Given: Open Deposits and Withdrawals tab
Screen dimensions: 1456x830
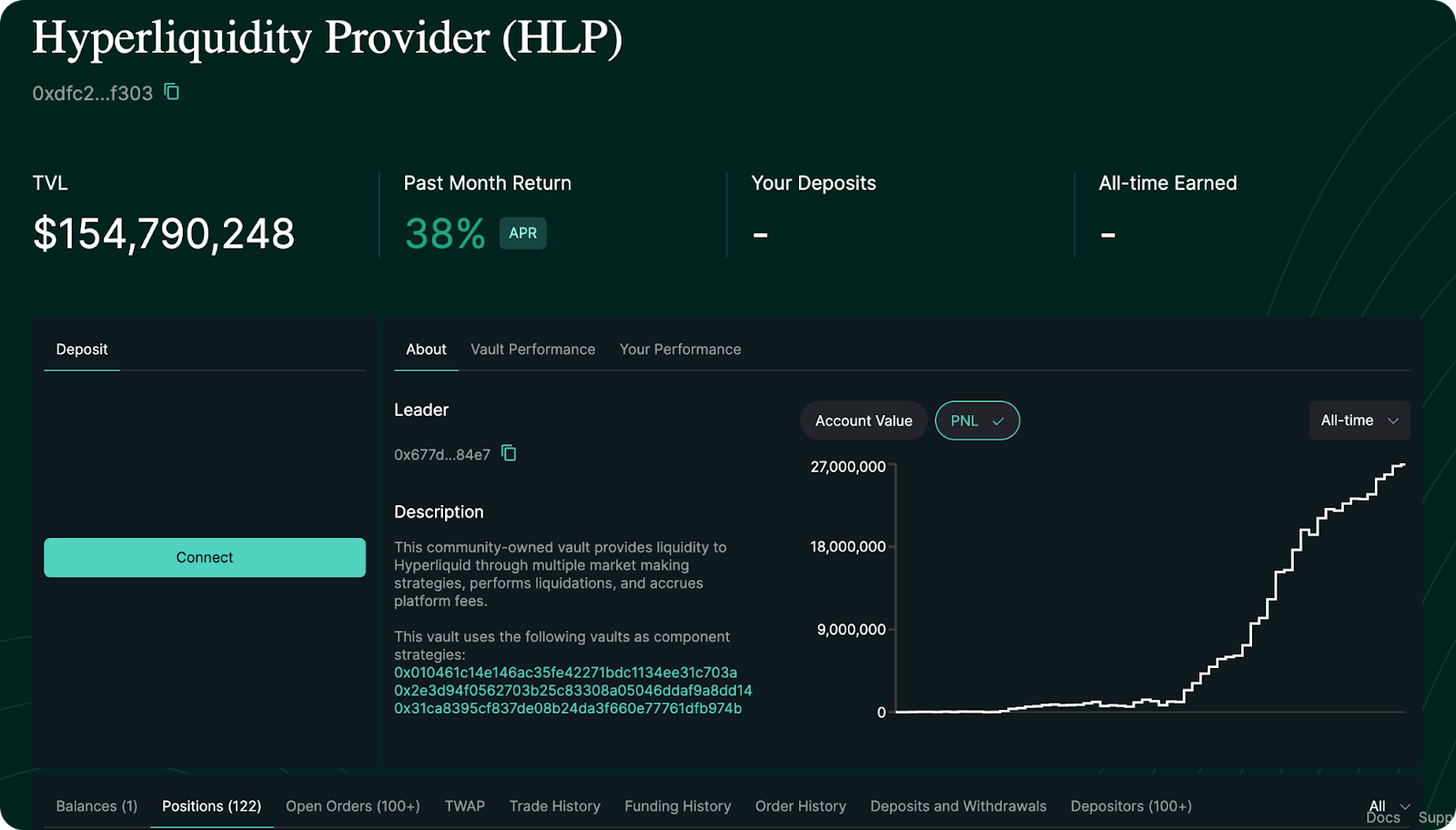Looking at the screenshot, I should pos(958,806).
